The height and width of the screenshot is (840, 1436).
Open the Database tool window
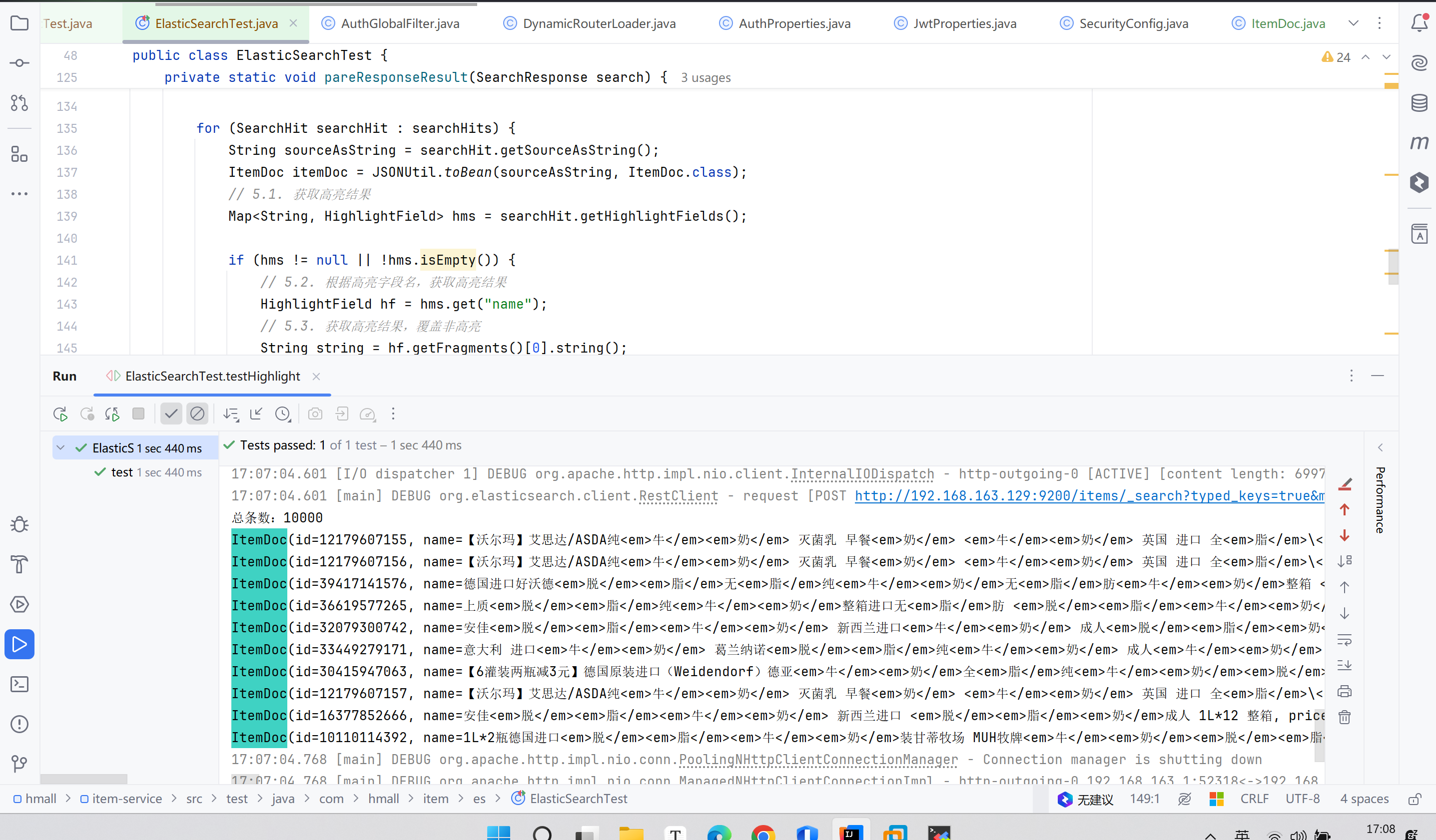(x=1419, y=103)
